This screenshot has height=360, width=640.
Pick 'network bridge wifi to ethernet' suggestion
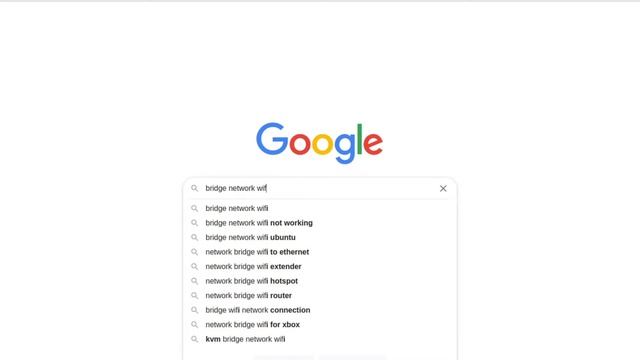tap(320, 252)
